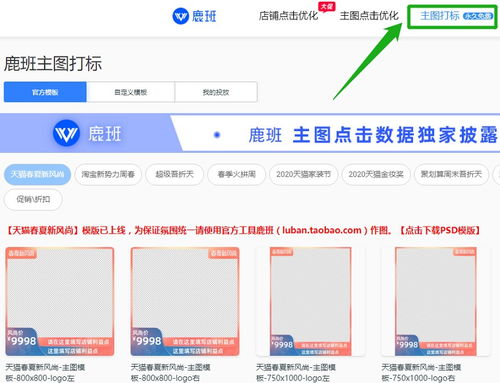
Task: Open the 我的投放 tab
Action: (x=216, y=92)
